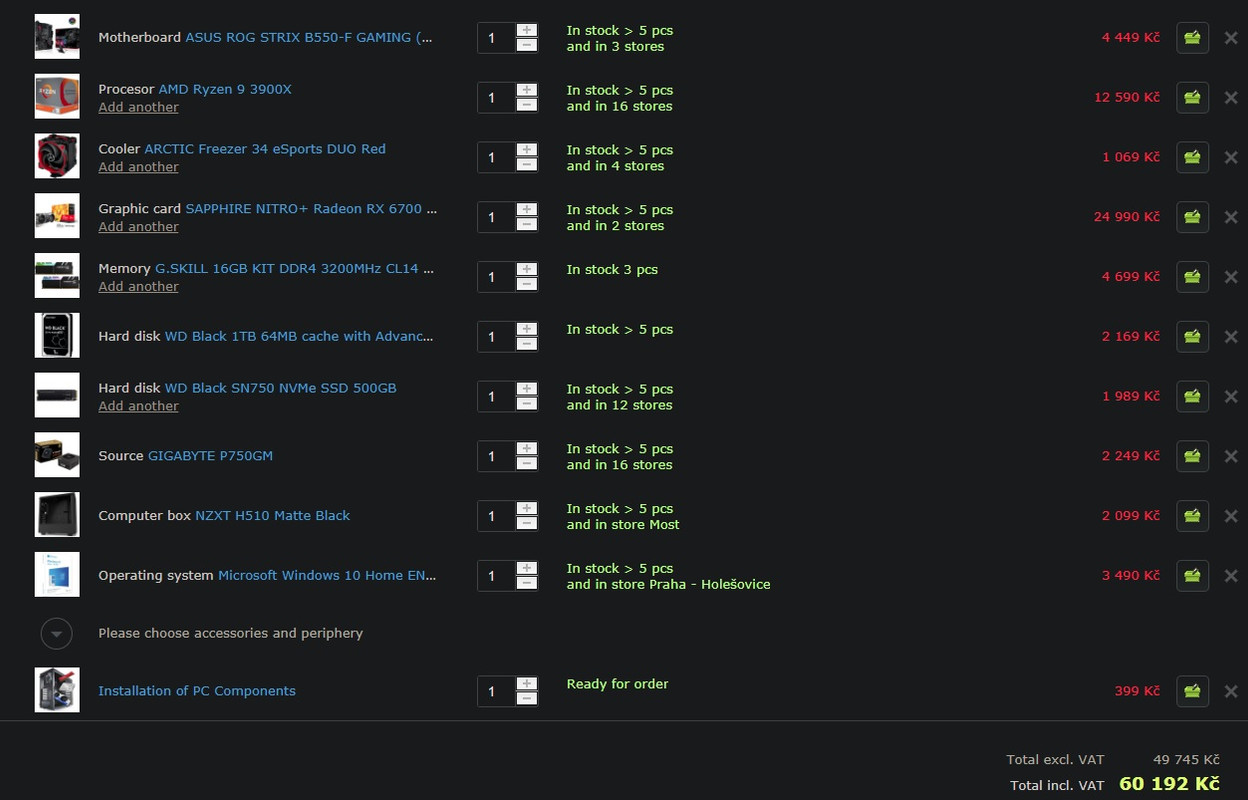Open WD Black 1TB 64MB cache link
This screenshot has height=800, width=1248.
click(x=299, y=336)
